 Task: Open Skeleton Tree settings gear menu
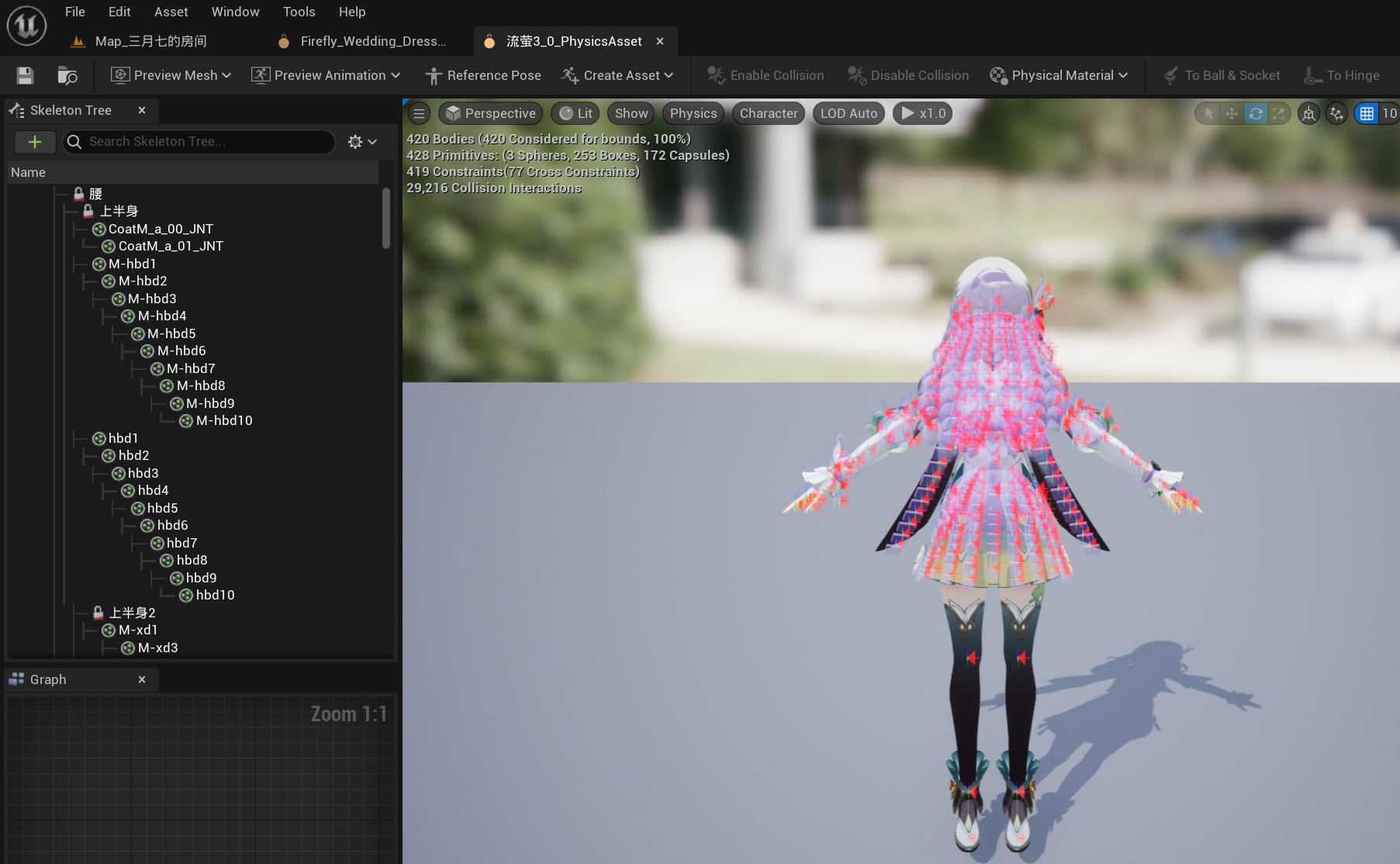(362, 141)
